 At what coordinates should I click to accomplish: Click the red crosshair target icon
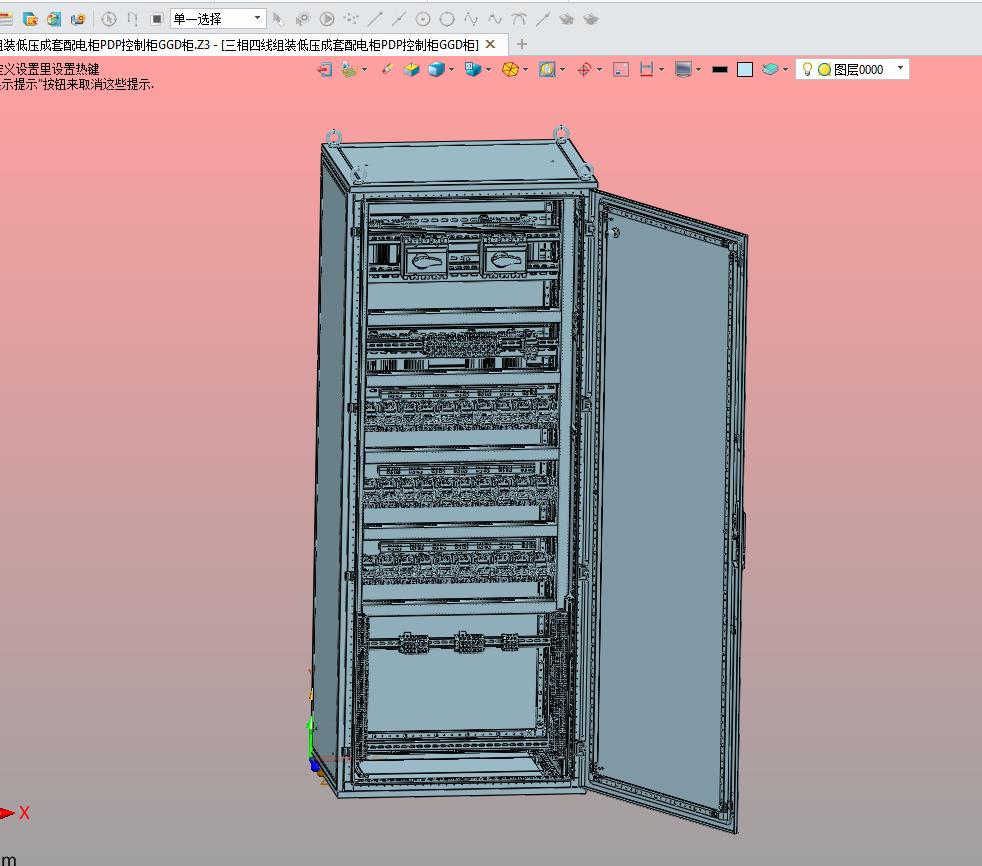(x=585, y=69)
